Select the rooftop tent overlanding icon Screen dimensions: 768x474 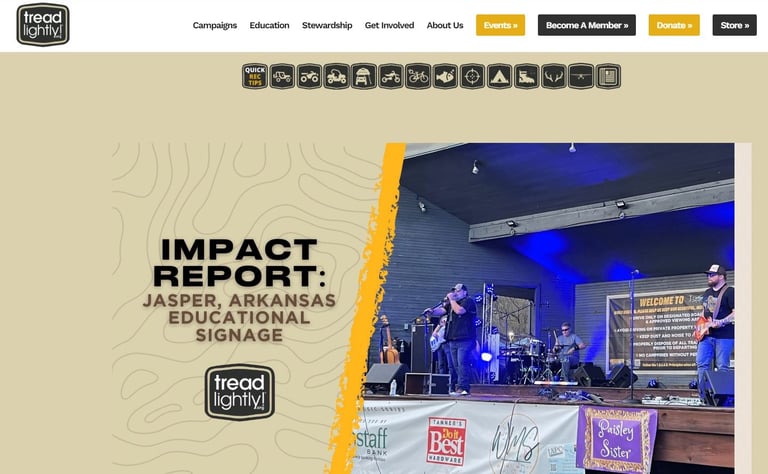tap(363, 76)
